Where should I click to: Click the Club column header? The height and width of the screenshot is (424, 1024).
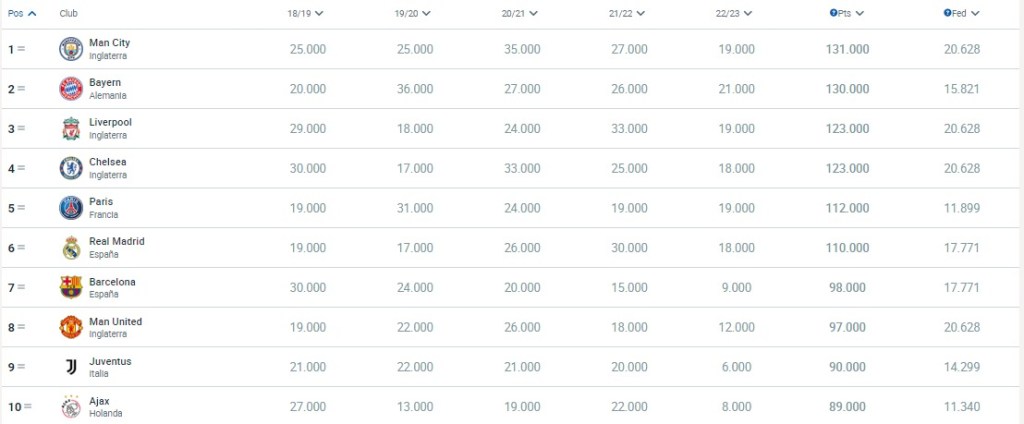click(68, 14)
